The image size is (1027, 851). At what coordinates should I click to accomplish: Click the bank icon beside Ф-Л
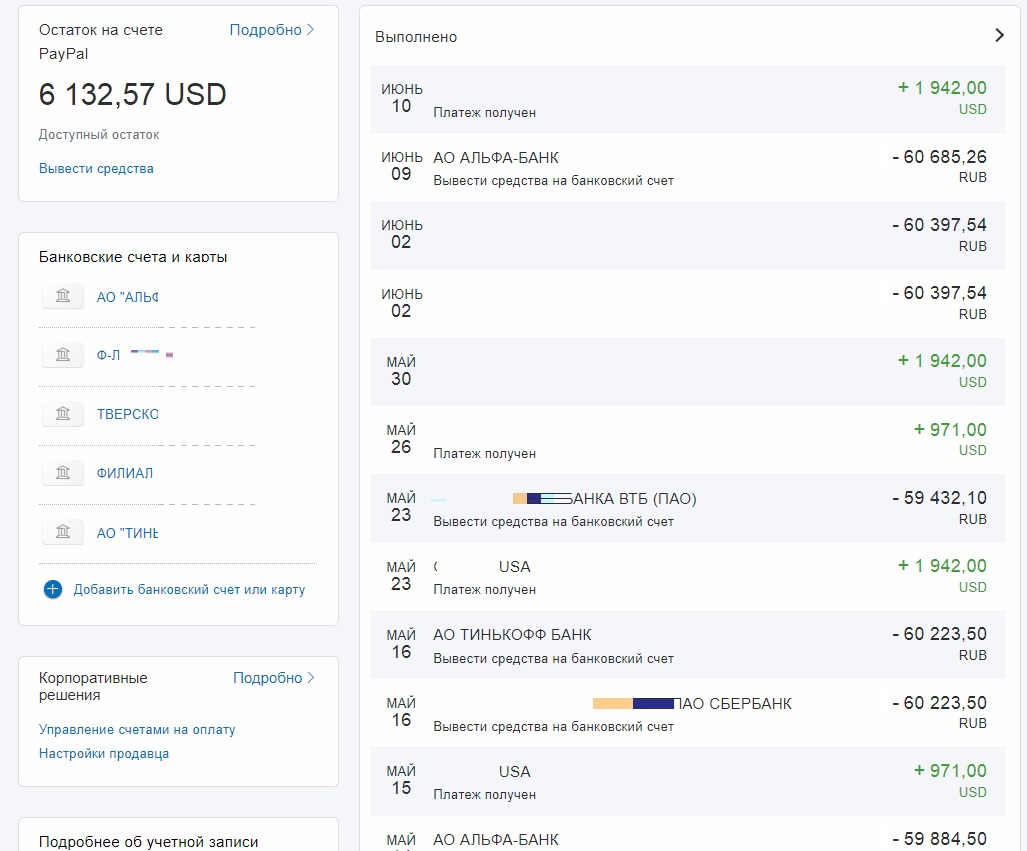(x=63, y=354)
